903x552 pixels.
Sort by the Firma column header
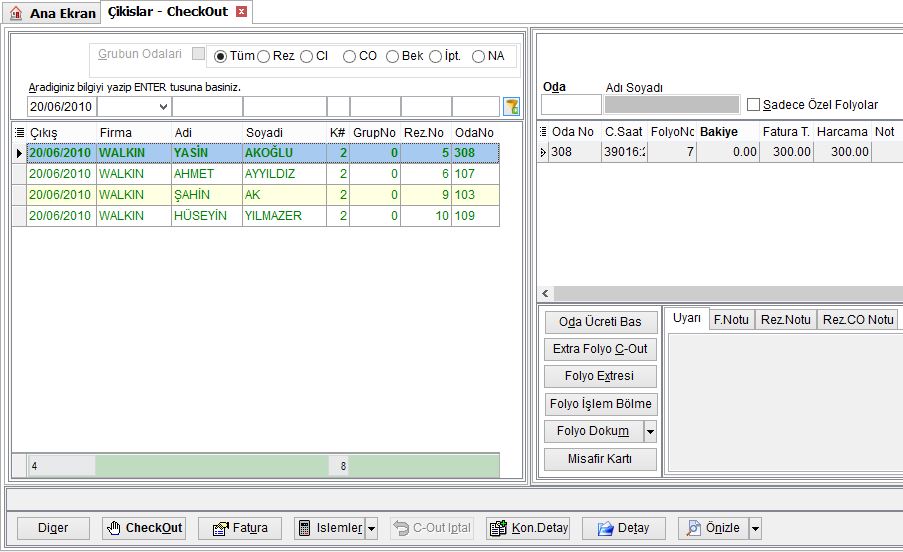(x=134, y=132)
